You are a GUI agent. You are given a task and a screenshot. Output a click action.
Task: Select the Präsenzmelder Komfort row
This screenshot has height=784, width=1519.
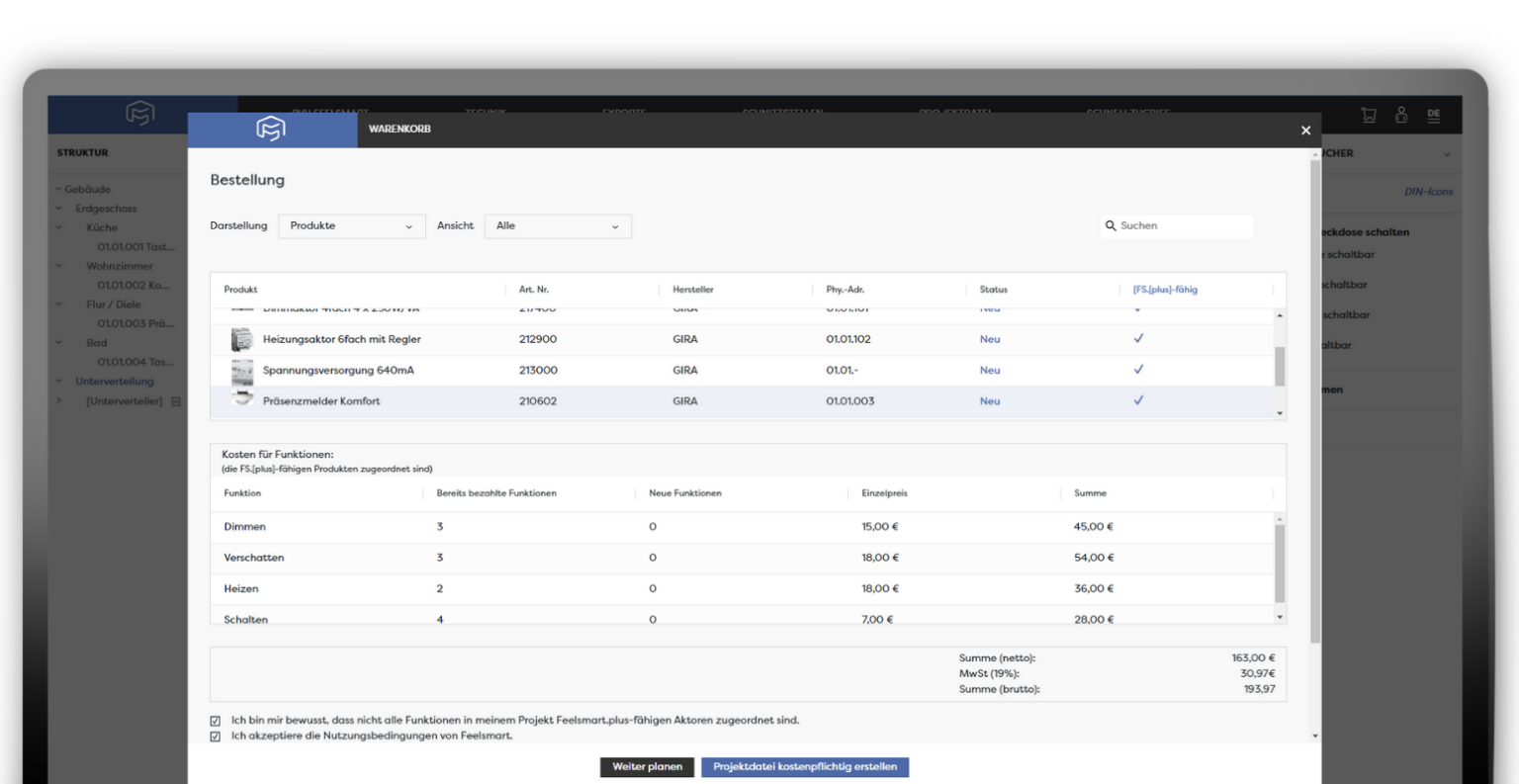click(x=742, y=401)
